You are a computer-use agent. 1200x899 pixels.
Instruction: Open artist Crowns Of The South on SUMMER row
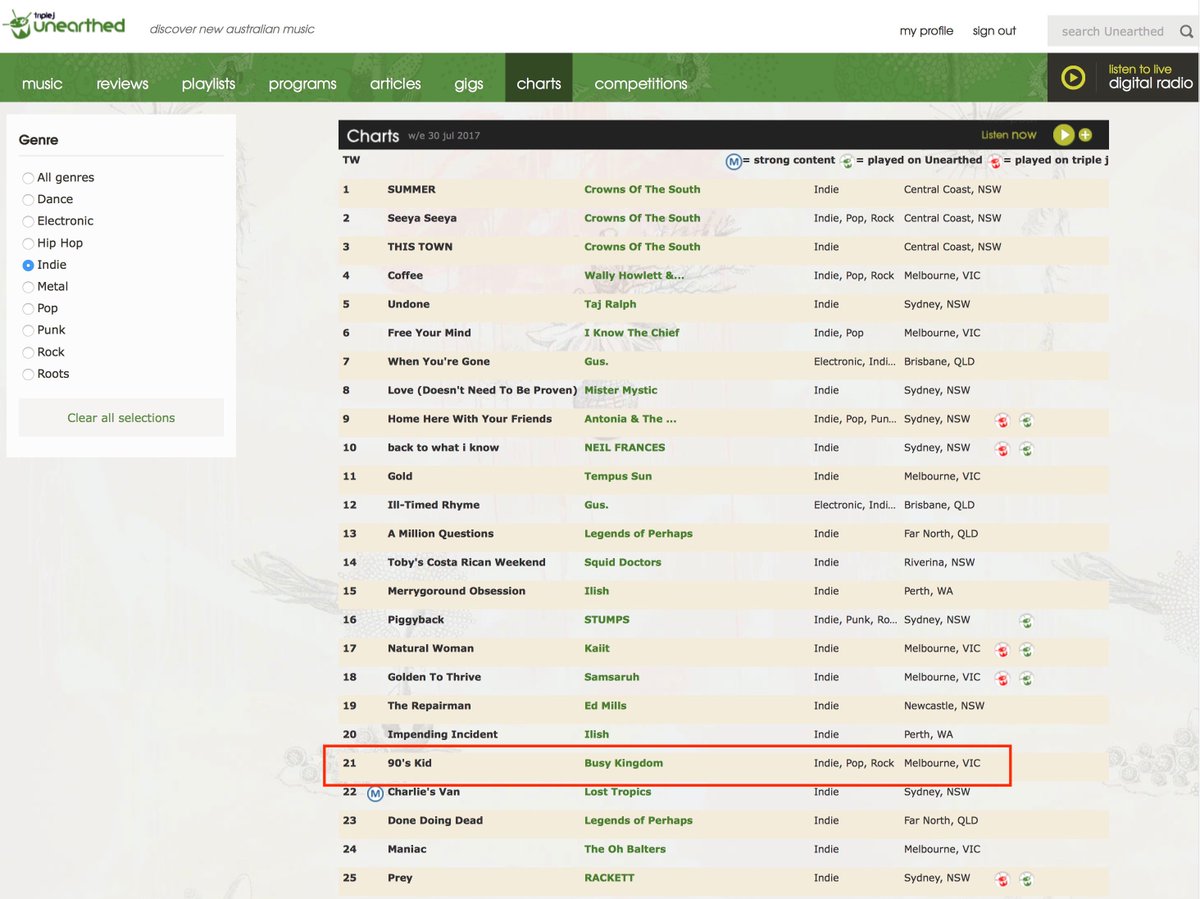pyautogui.click(x=642, y=189)
